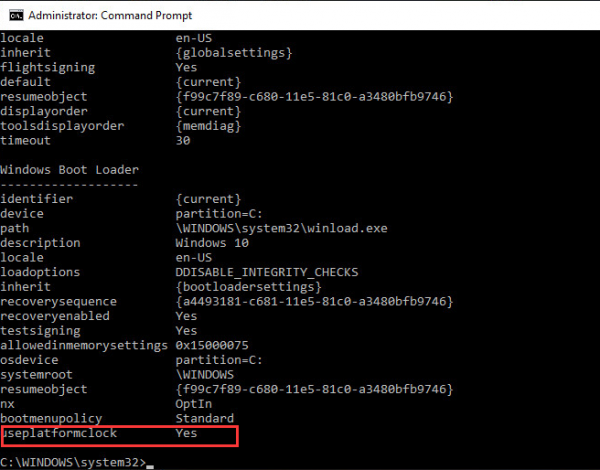Click the Command Prompt icon in title bar
Viewport: 600px width, 470px height.
click(x=16, y=15)
